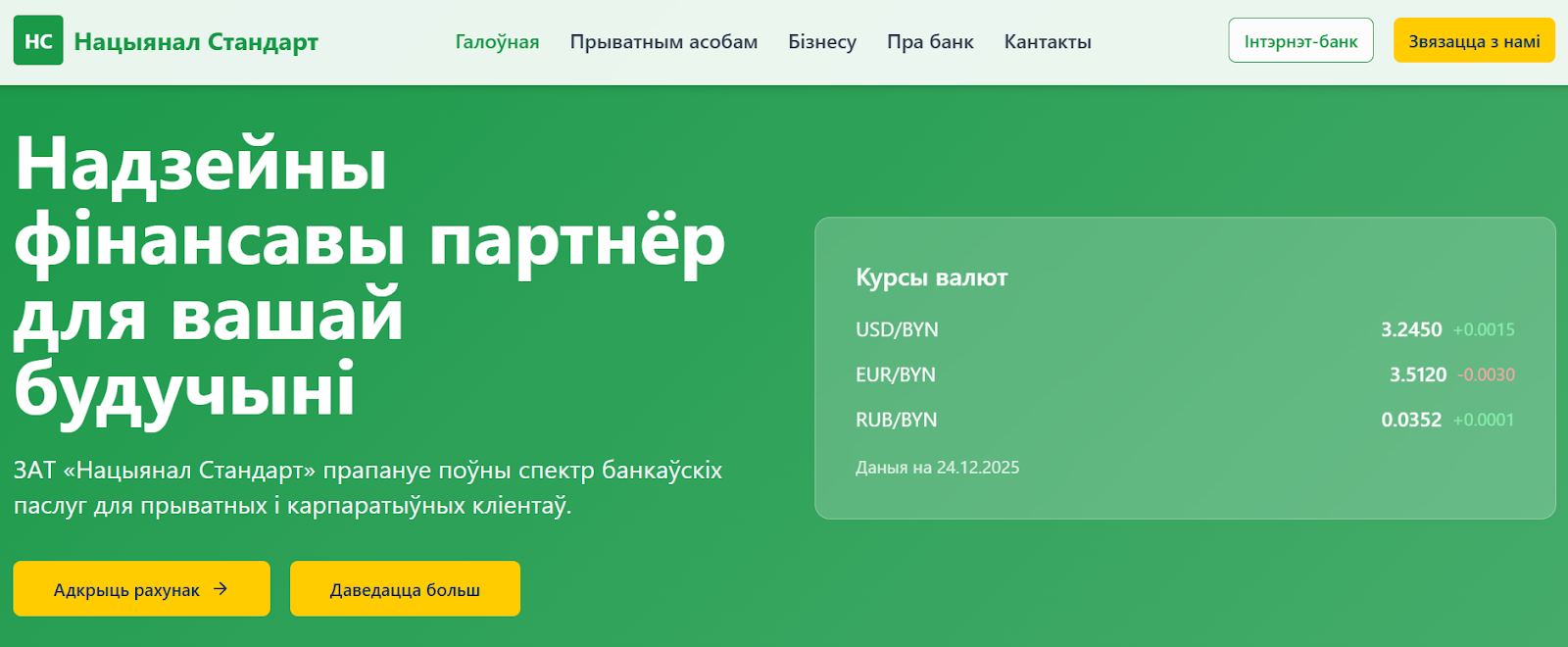1568x647 pixels.
Task: Click the 3.2450 exchange rate value
Action: (1410, 330)
